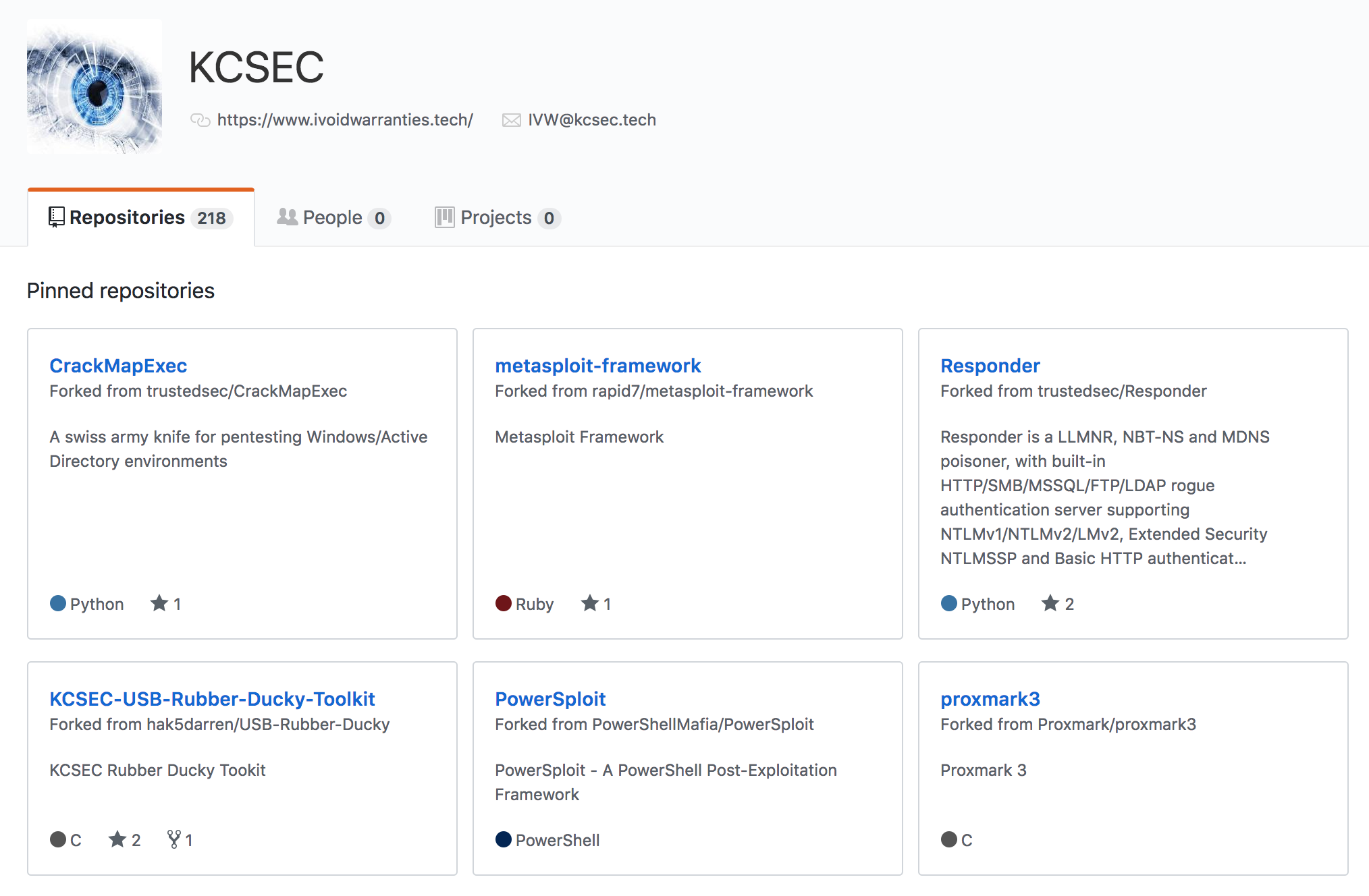Click fork icon on Rubber-Ducky-Toolkit card
The height and width of the screenshot is (896, 1369).
174,839
